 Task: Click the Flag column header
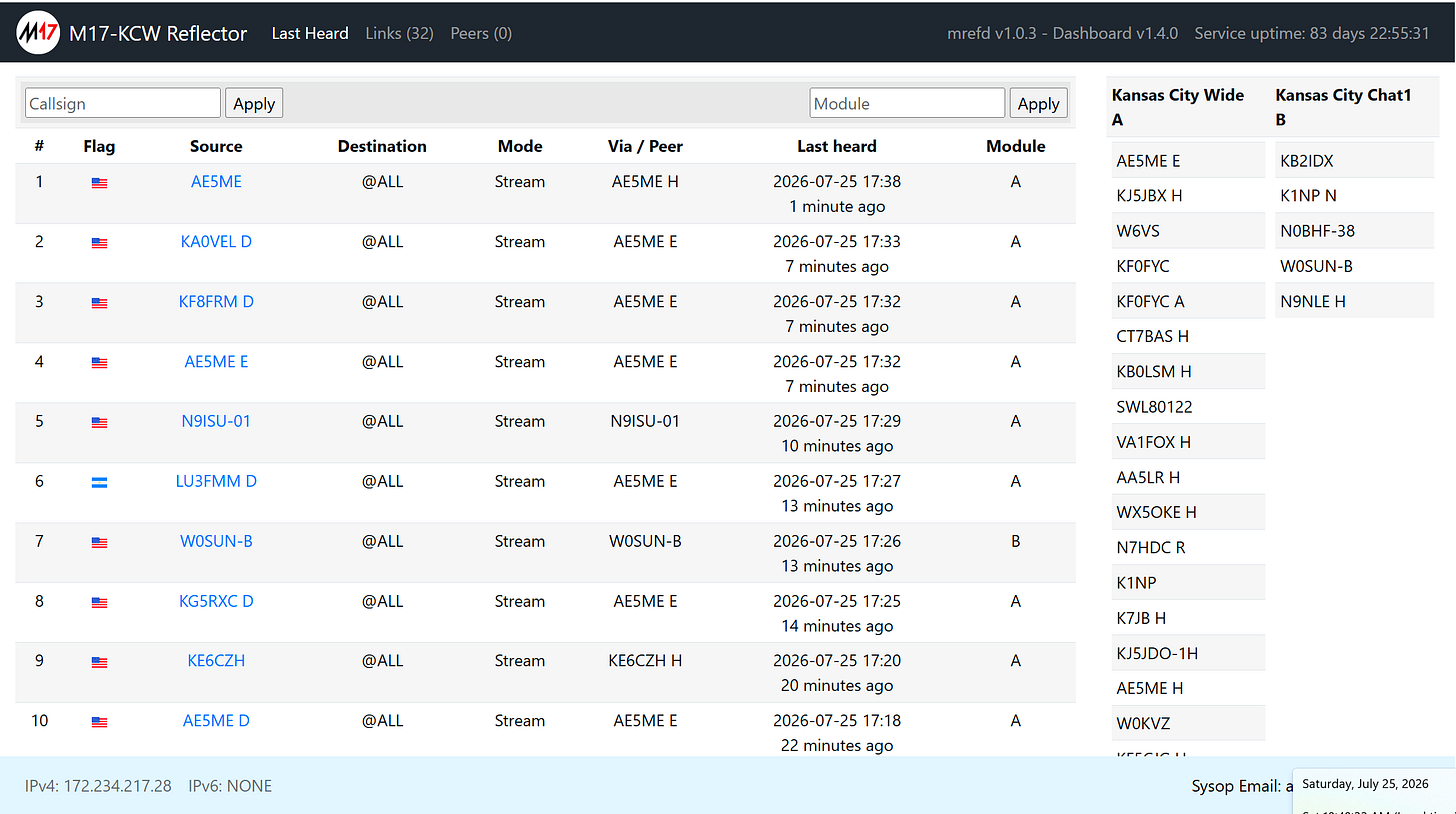tap(99, 146)
